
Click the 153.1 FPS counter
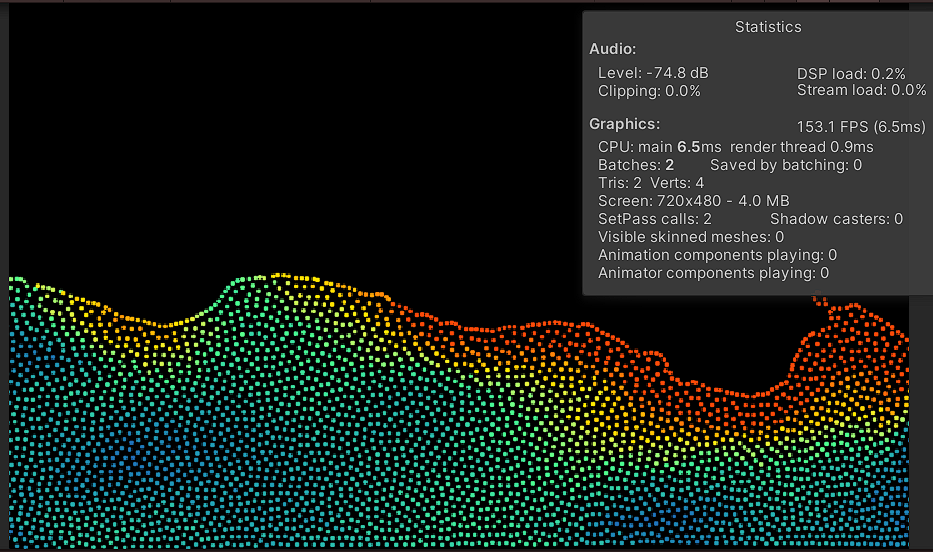pyautogui.click(x=860, y=127)
